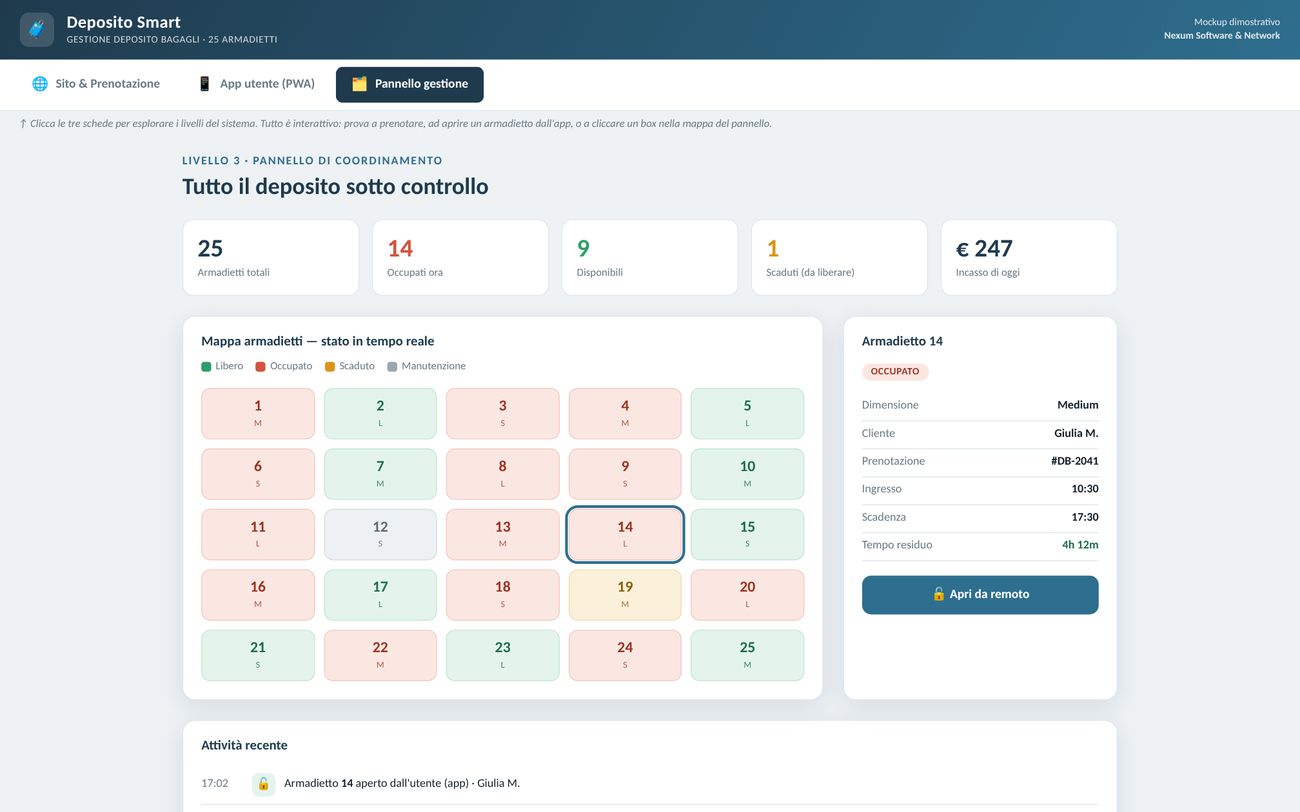Open locker 24 details
The width and height of the screenshot is (1300, 812).
[625, 655]
